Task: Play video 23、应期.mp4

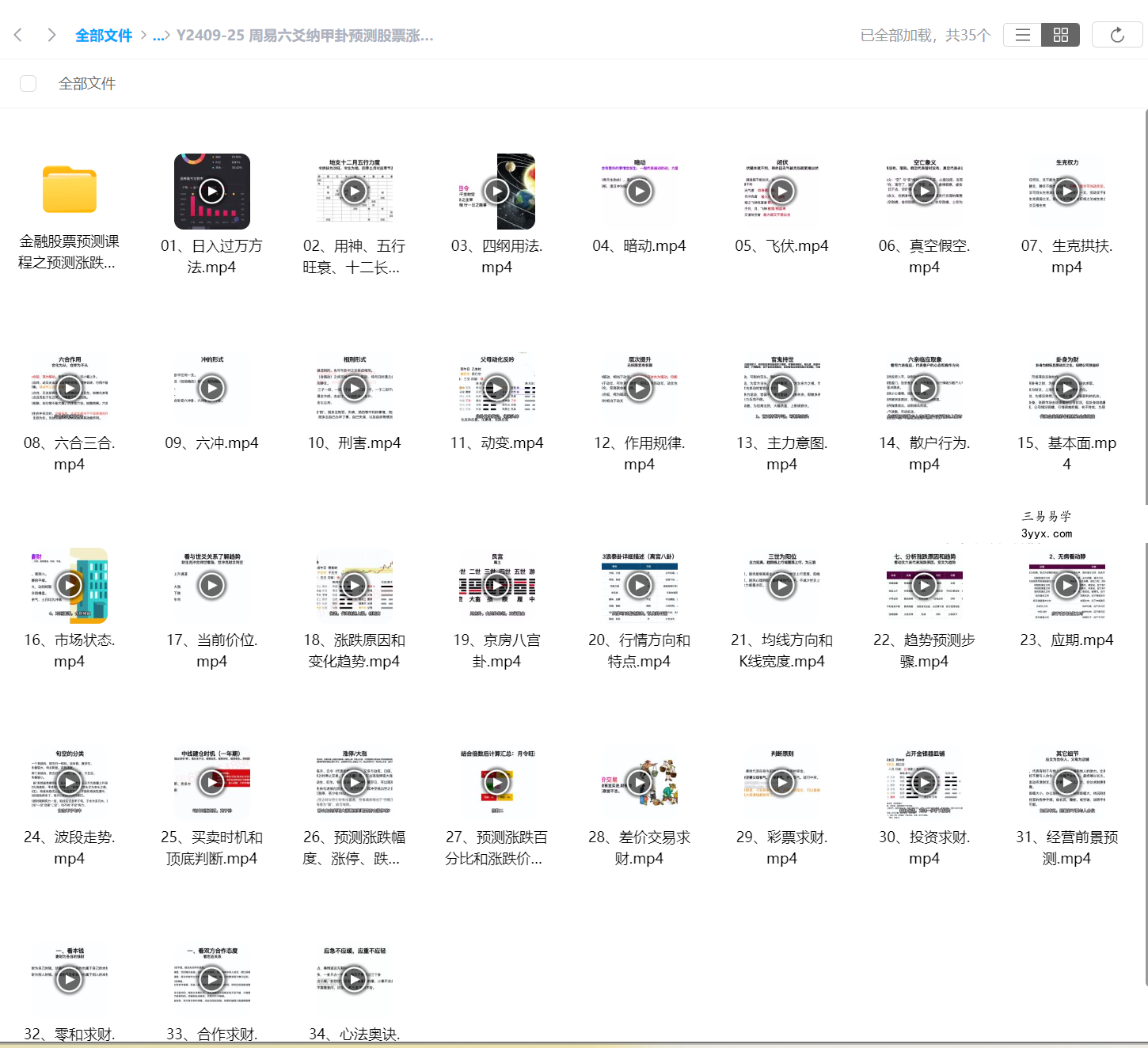Action: point(1066,585)
